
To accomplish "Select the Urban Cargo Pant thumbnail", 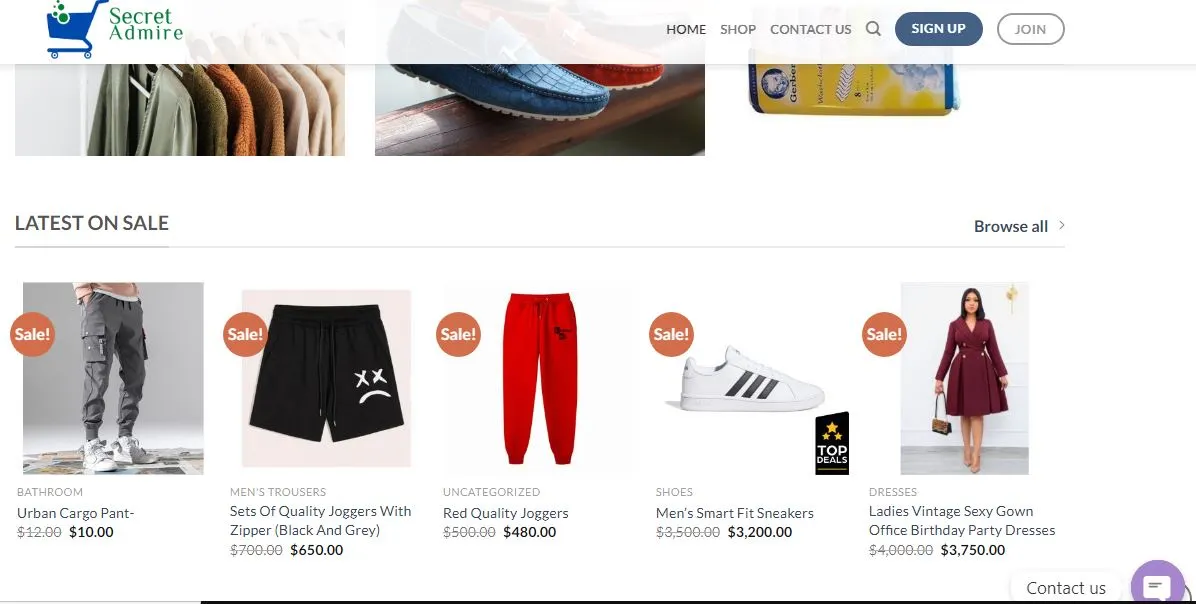I will click(x=113, y=378).
